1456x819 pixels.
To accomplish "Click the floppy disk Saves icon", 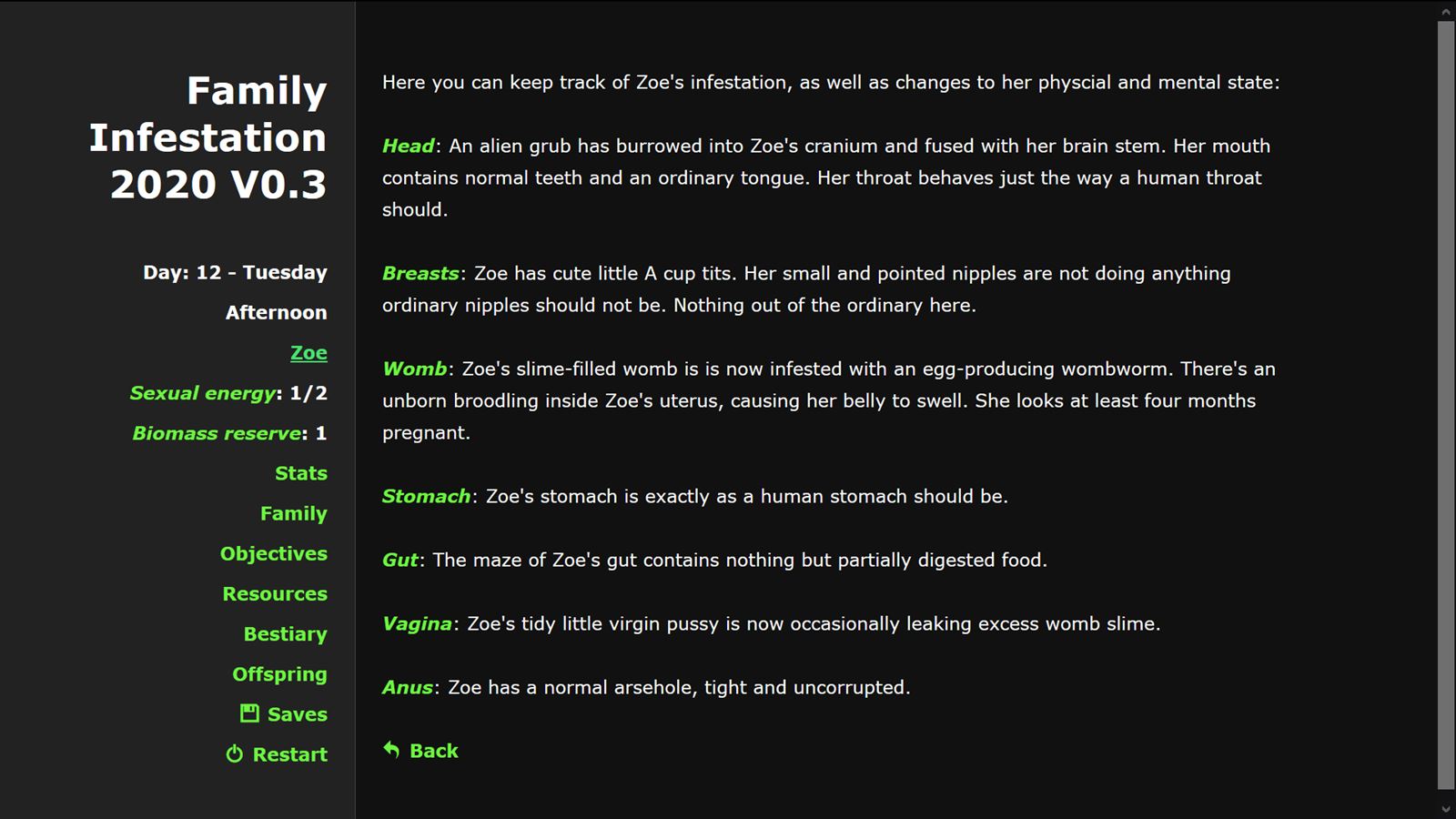I will point(249,713).
